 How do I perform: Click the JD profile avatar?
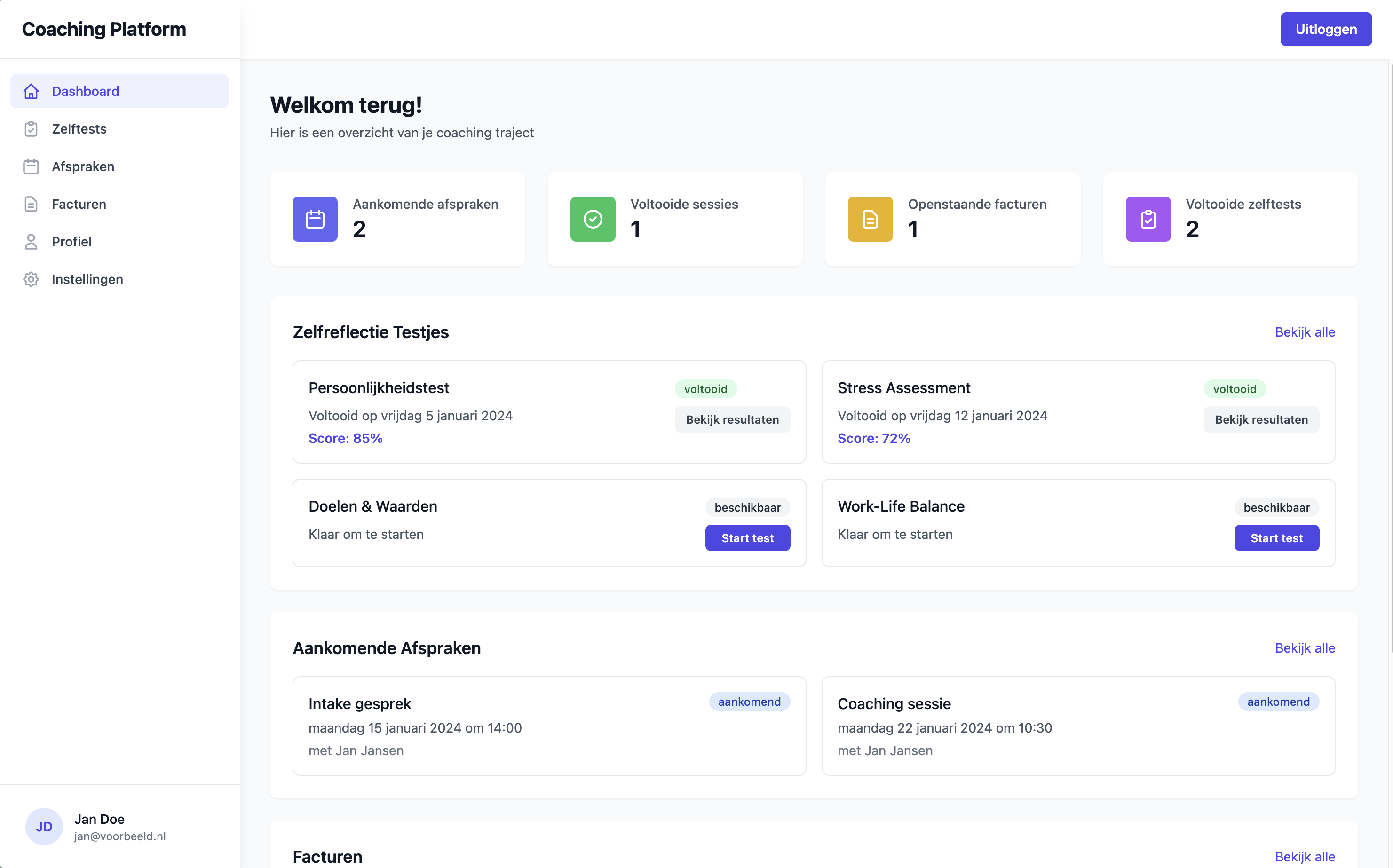point(44,826)
